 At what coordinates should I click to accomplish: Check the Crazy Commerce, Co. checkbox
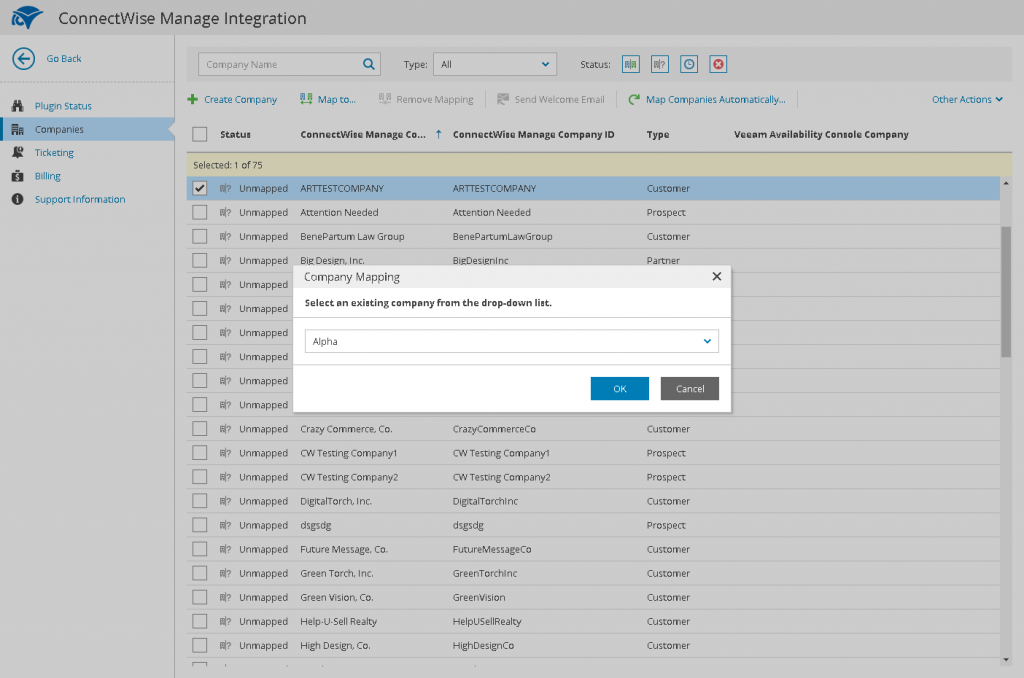tap(200, 429)
